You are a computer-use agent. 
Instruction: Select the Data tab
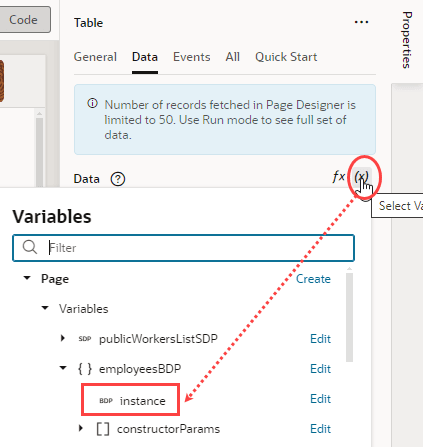tap(145, 57)
